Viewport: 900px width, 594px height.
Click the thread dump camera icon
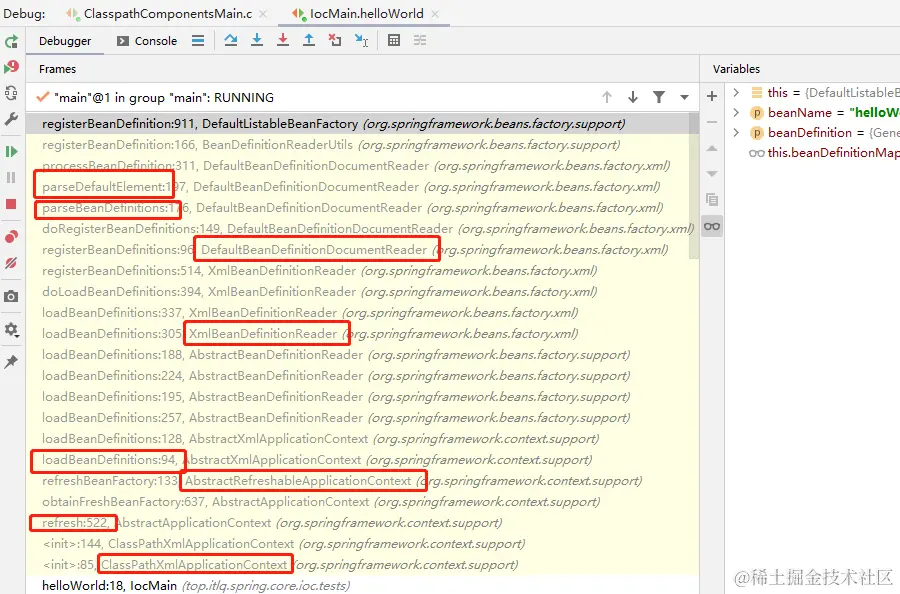(x=11, y=296)
